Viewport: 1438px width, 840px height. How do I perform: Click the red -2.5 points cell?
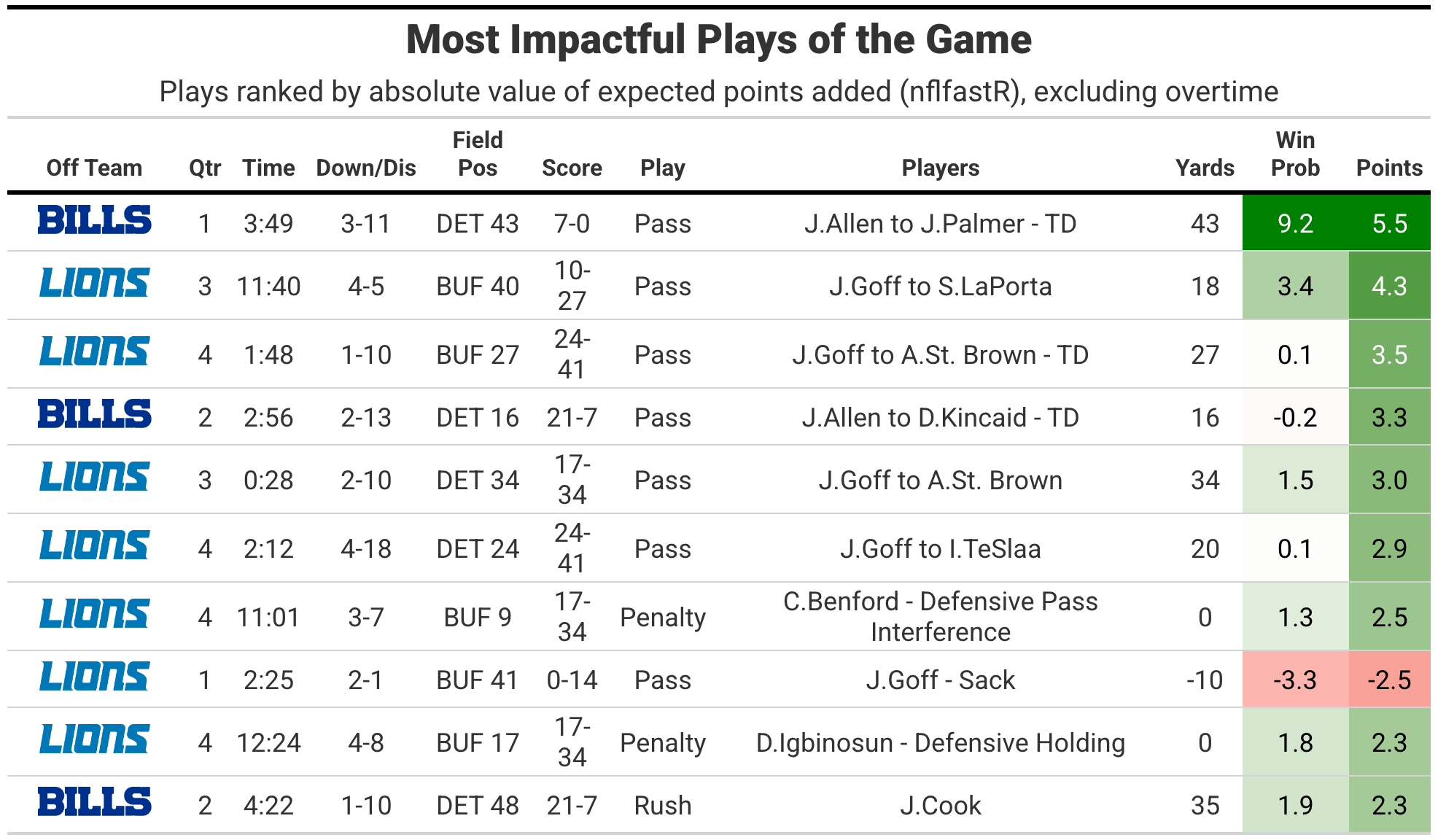point(1390,680)
